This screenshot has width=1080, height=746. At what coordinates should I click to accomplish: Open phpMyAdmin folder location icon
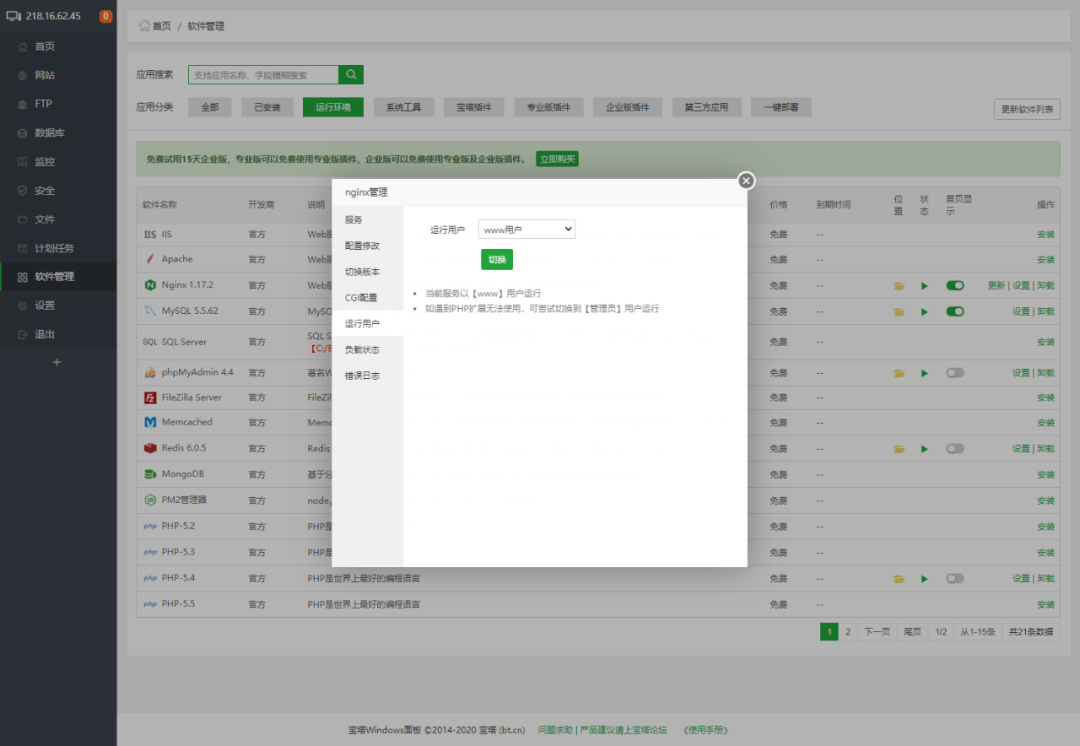tap(899, 373)
